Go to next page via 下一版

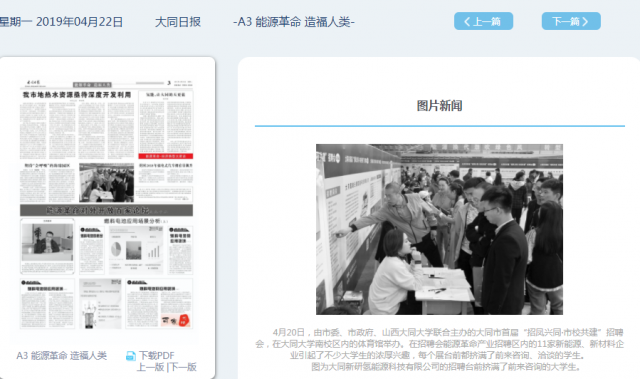[x=183, y=367]
